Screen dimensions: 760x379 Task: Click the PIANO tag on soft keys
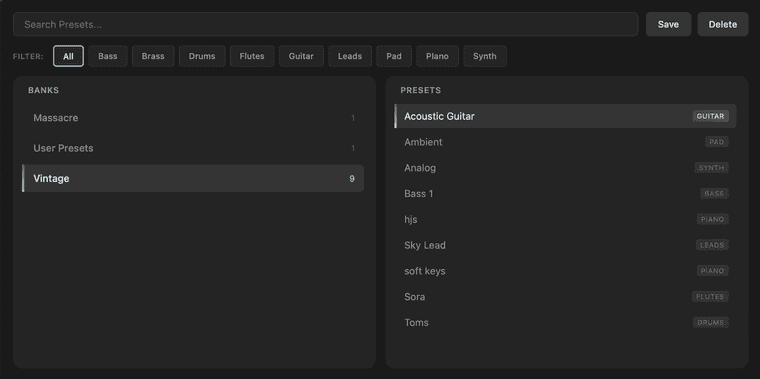pyautogui.click(x=712, y=271)
